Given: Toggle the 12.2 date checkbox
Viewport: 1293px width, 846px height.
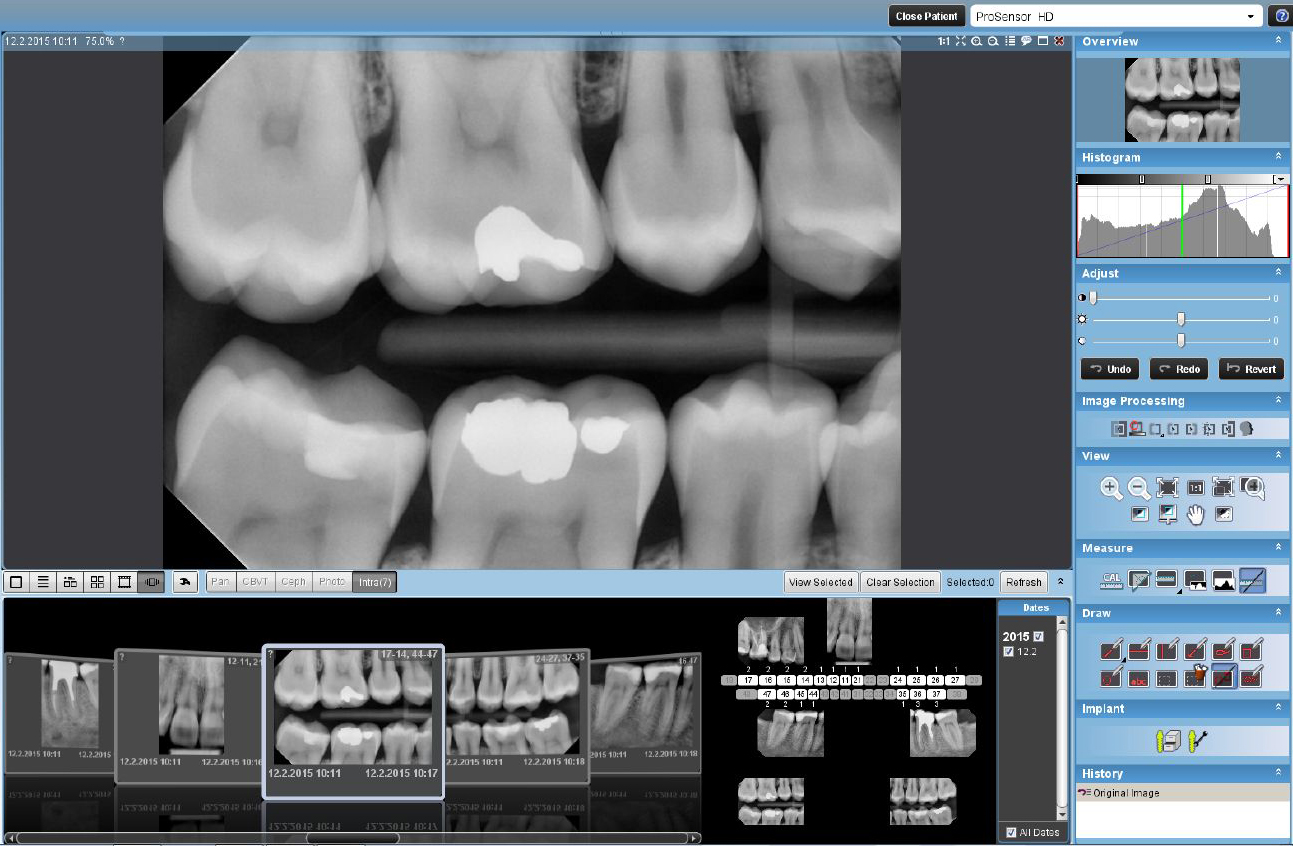Looking at the screenshot, I should (x=1008, y=652).
